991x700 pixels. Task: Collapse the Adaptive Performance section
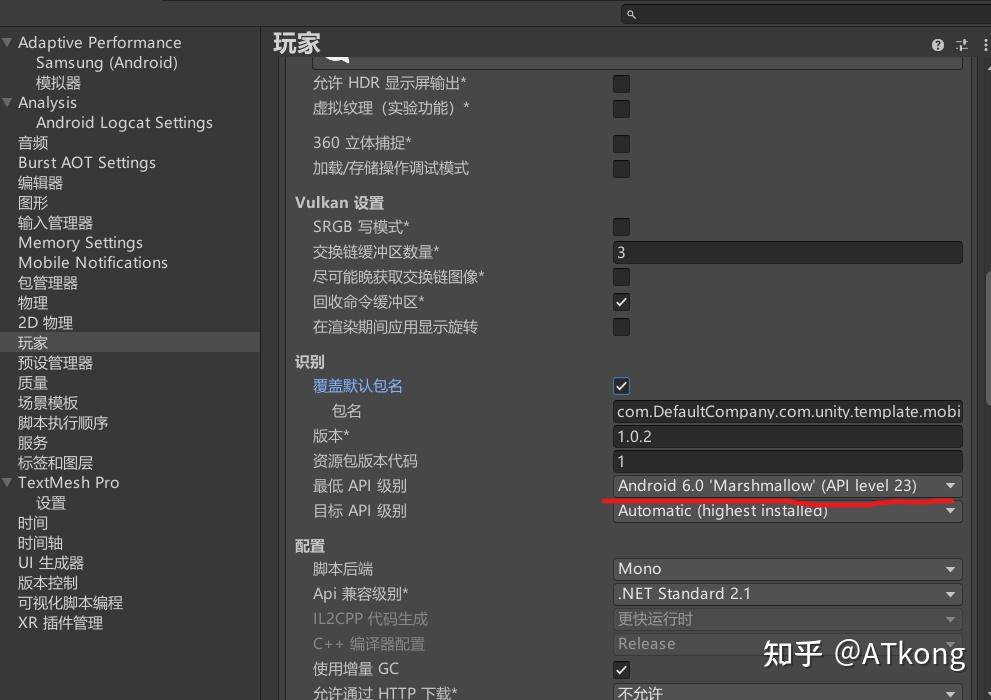click(8, 42)
